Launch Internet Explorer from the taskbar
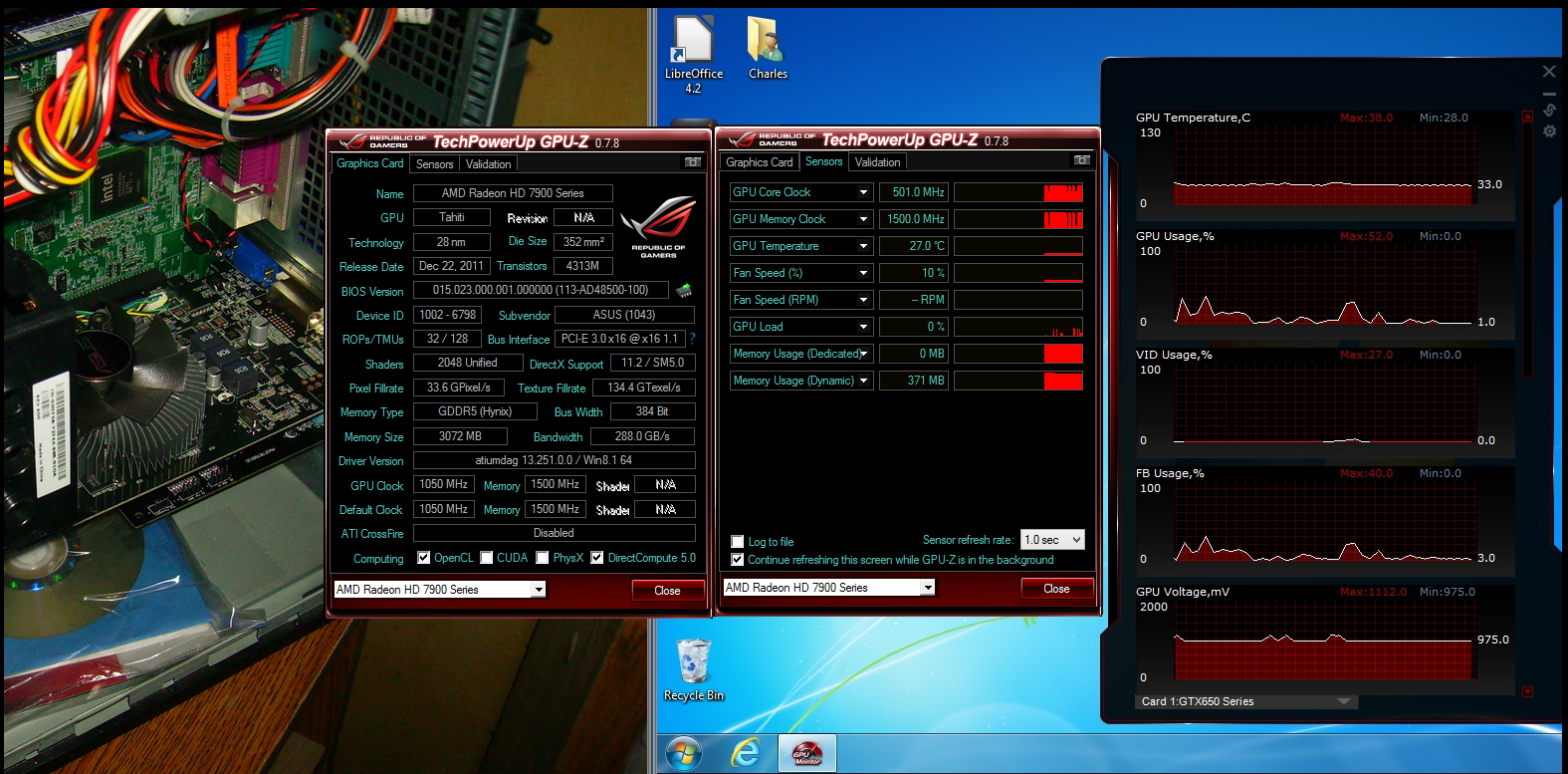 745,753
